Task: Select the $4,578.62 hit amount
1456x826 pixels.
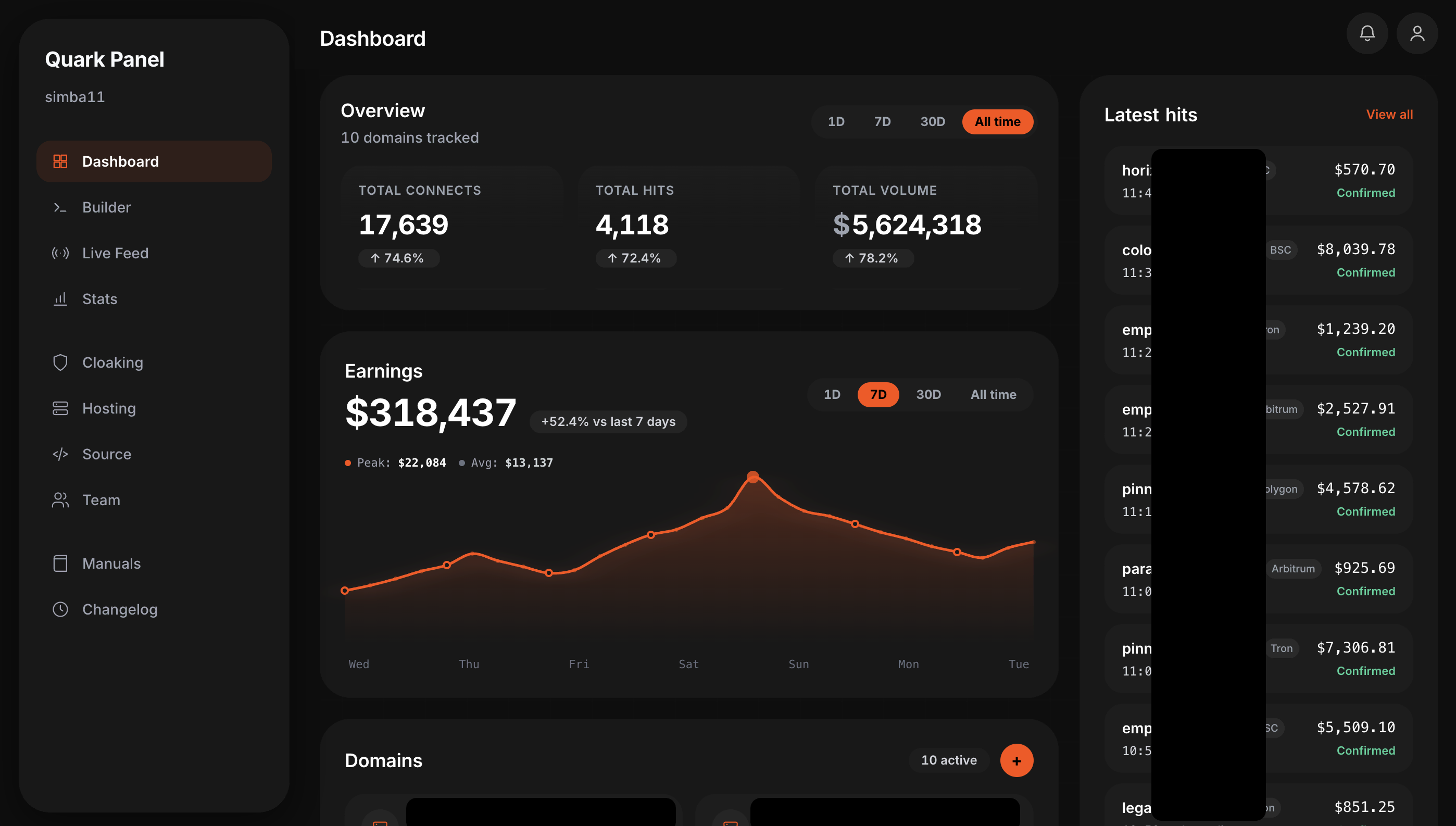Action: [x=1355, y=488]
